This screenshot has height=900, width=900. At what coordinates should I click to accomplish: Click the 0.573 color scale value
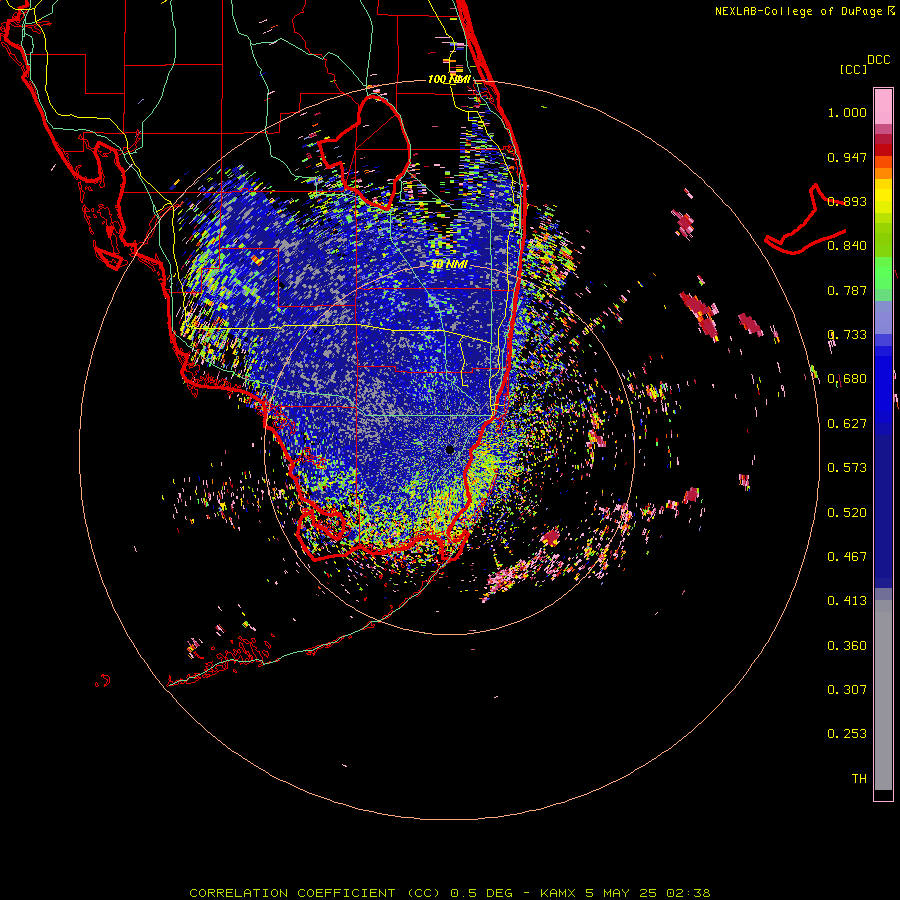pyautogui.click(x=847, y=468)
